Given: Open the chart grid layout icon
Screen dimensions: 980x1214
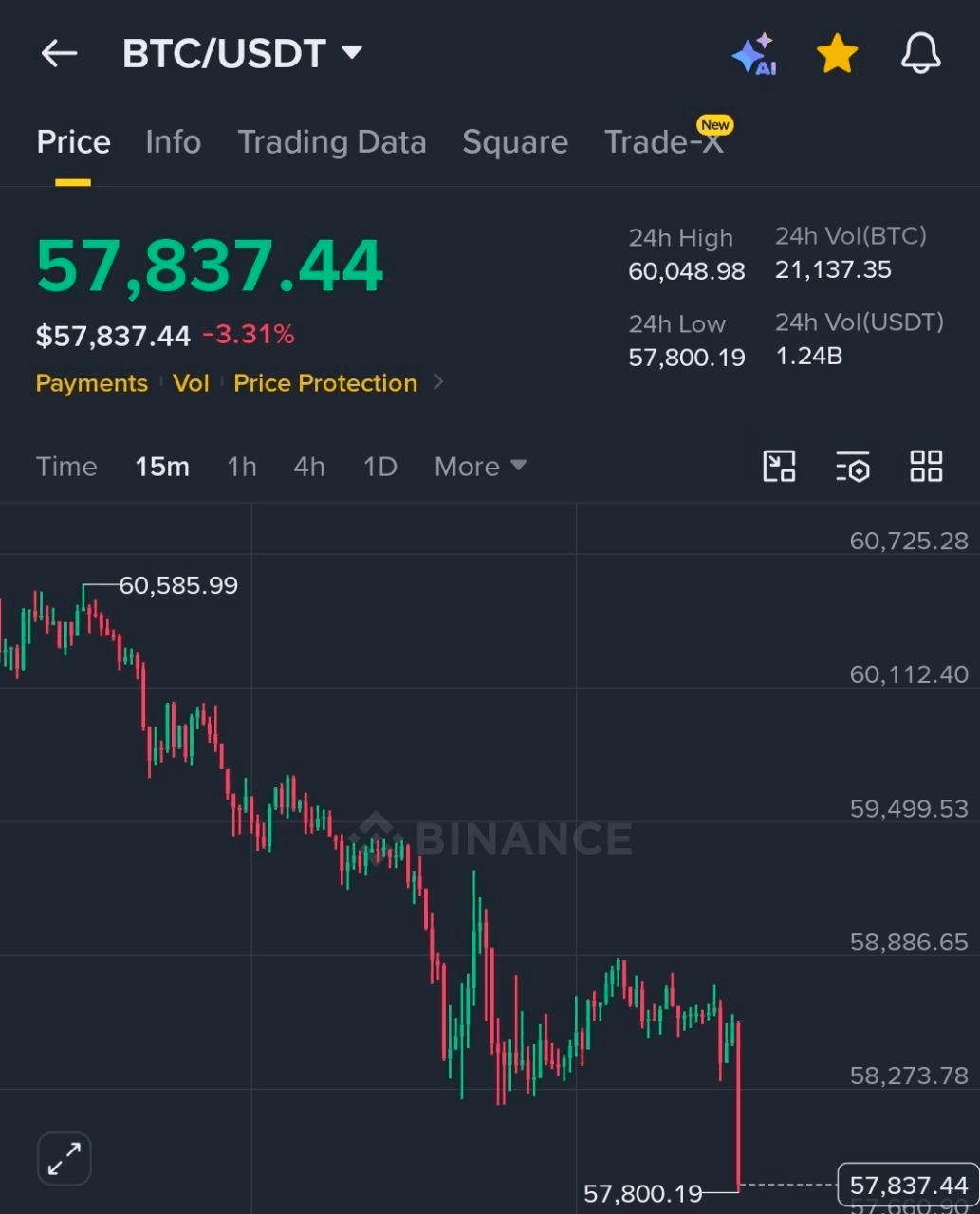Looking at the screenshot, I should point(926,466).
